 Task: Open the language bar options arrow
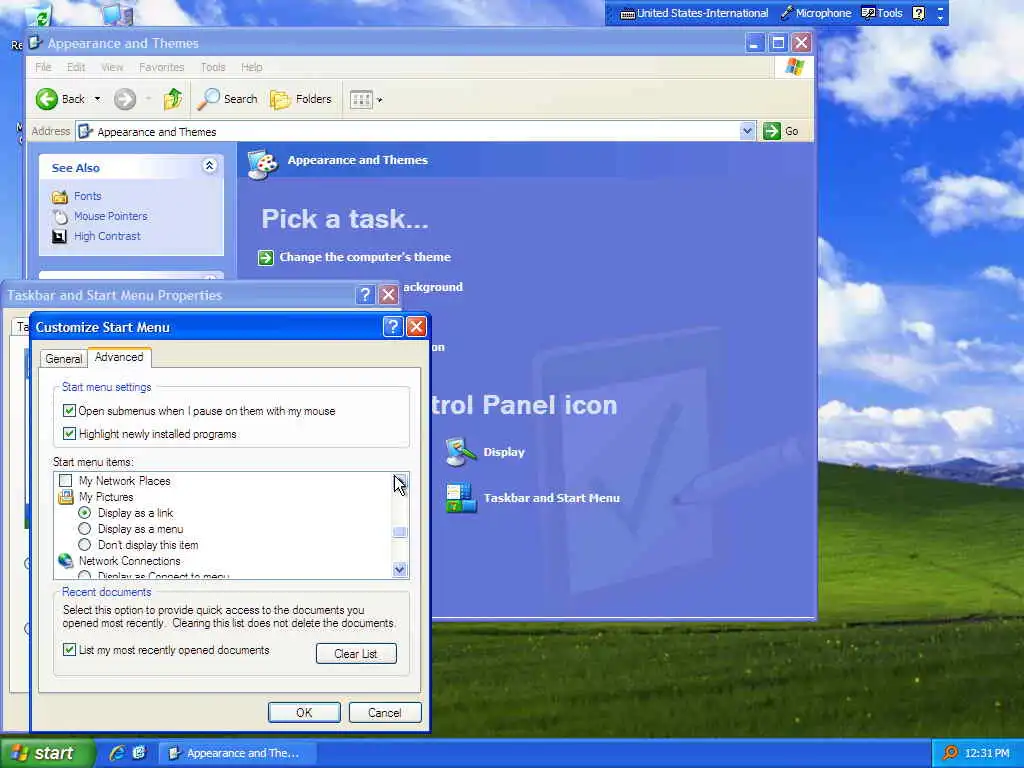point(940,16)
